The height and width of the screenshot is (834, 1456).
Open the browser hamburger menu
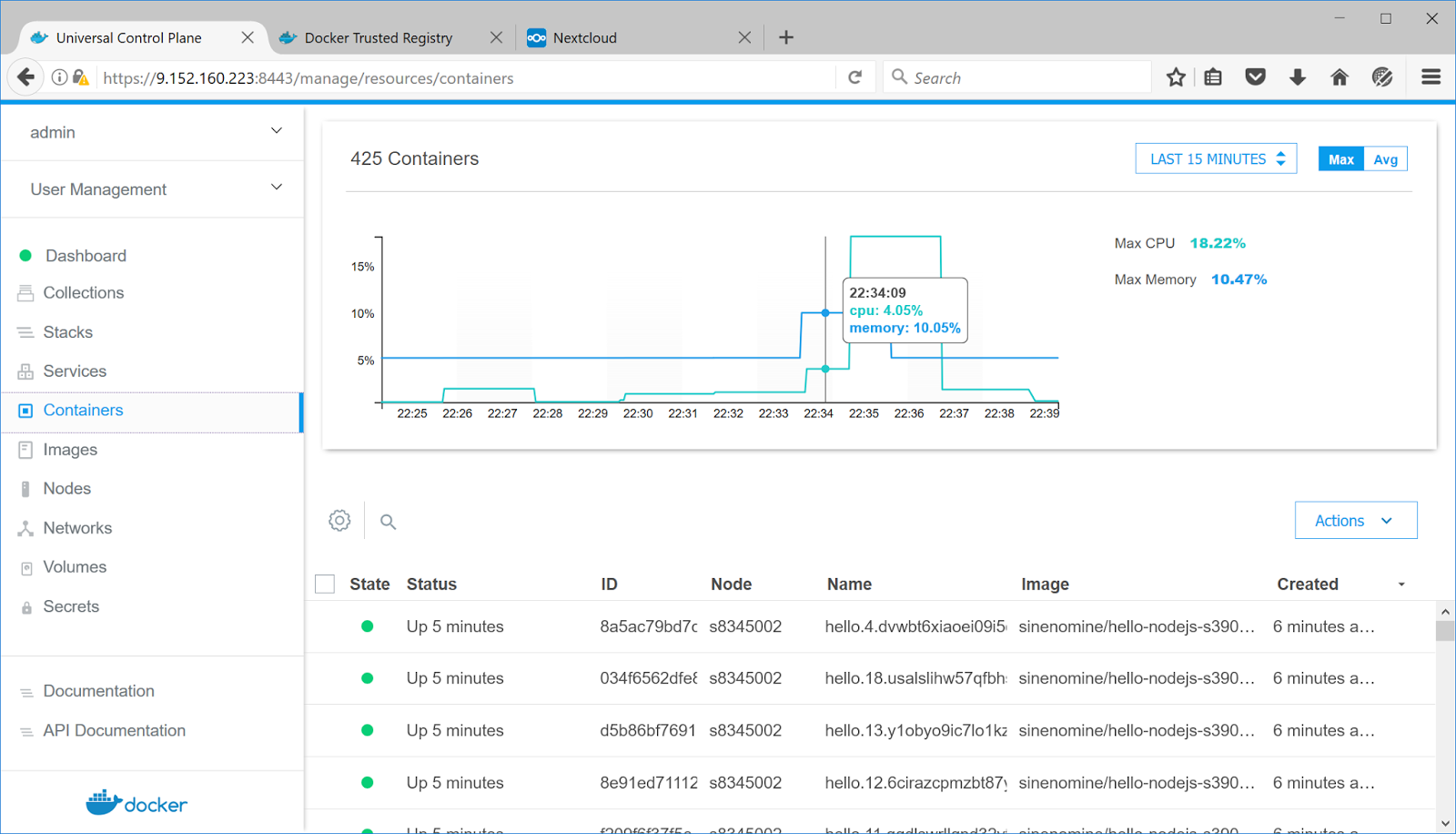(x=1431, y=77)
